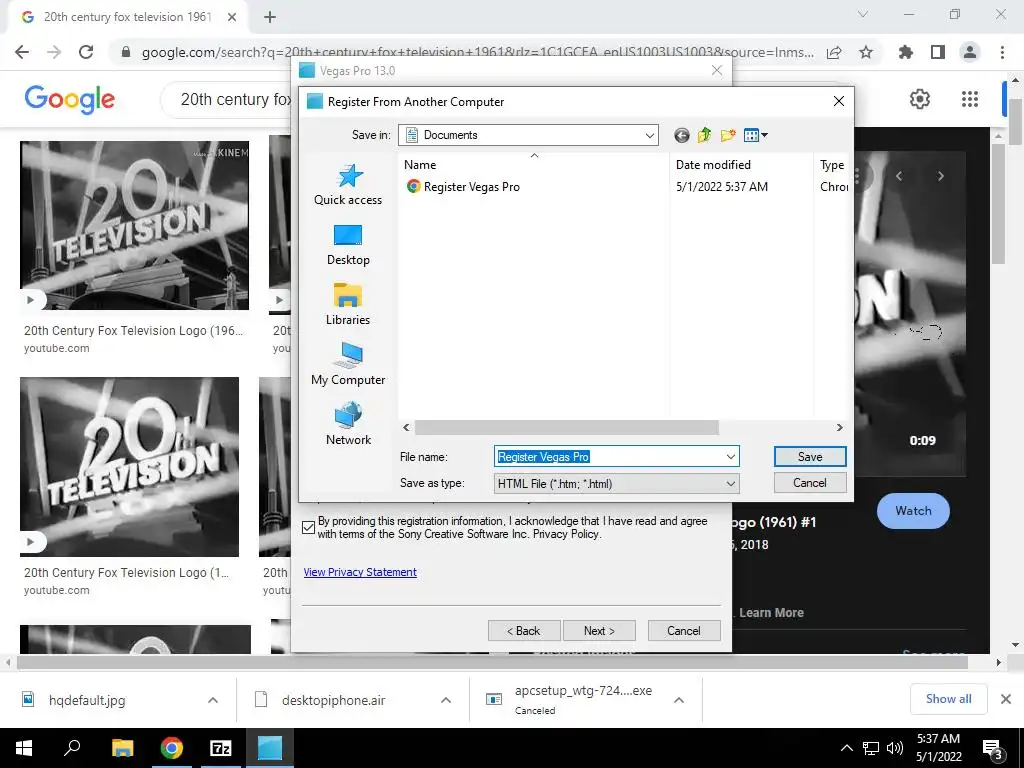Open second-row 20th Television logo thumbnail

(x=129, y=467)
